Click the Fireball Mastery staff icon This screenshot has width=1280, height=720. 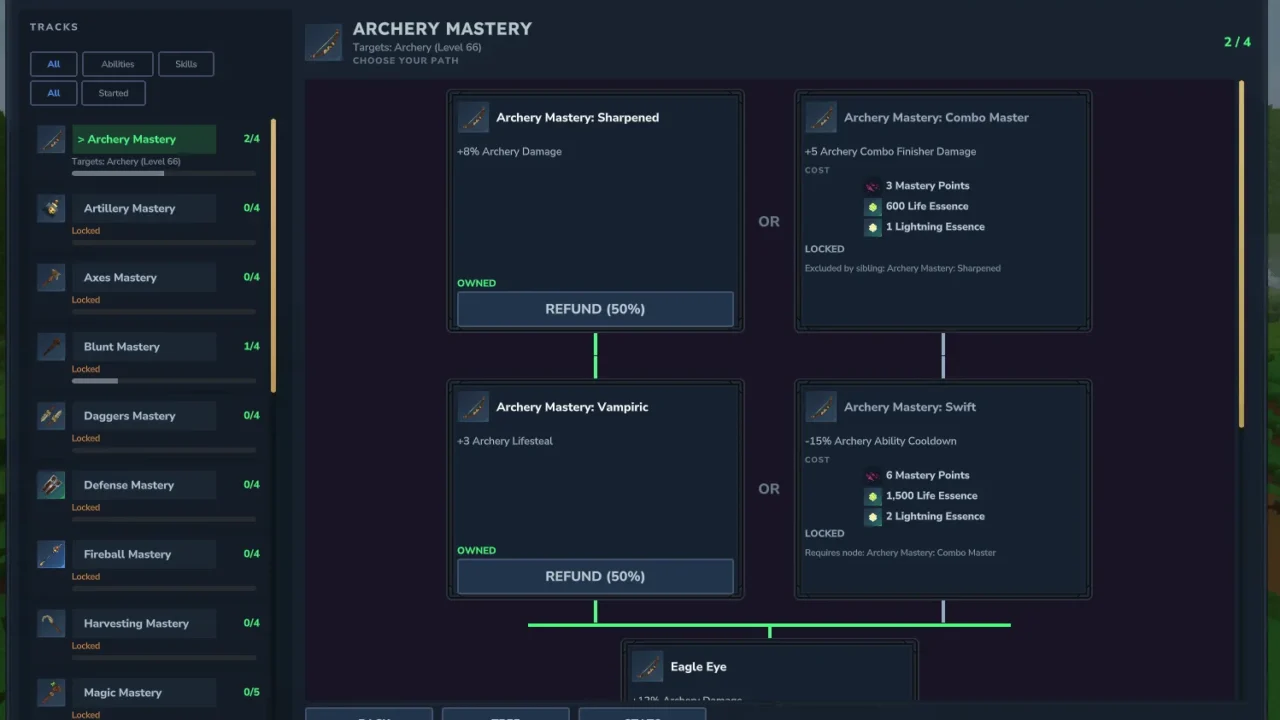(x=51, y=553)
